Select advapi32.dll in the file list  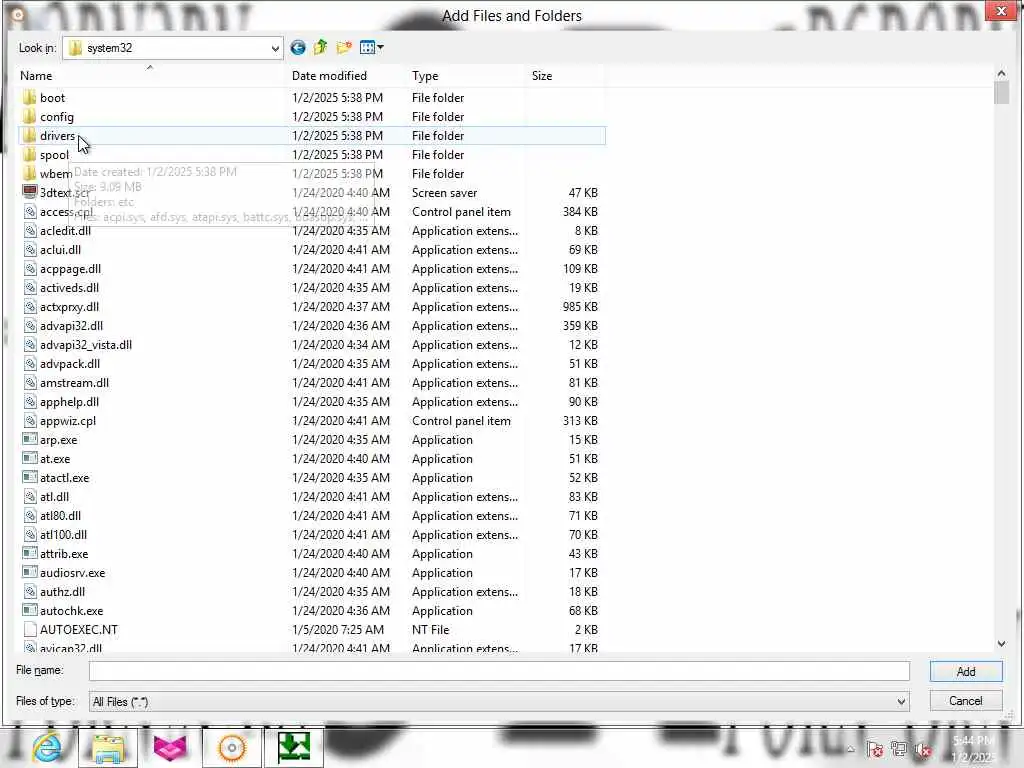tap(71, 325)
